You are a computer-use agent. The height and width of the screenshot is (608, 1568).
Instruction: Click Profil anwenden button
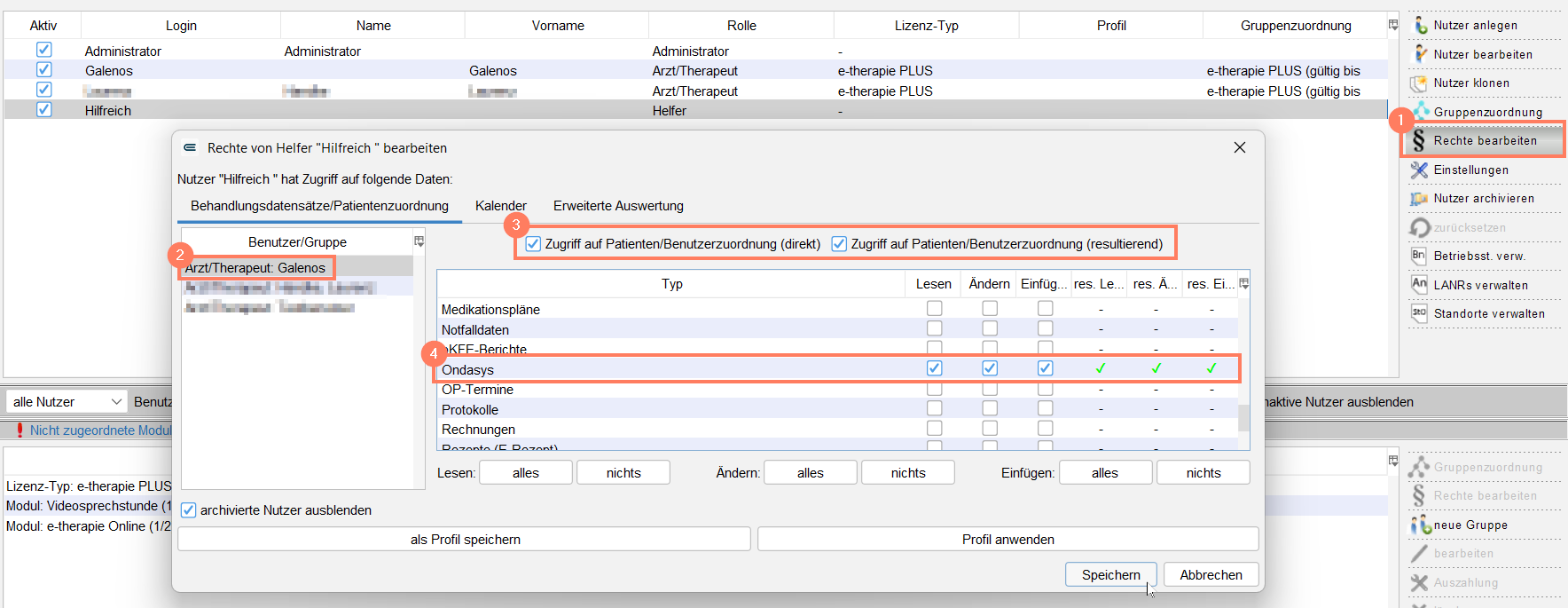(1008, 540)
